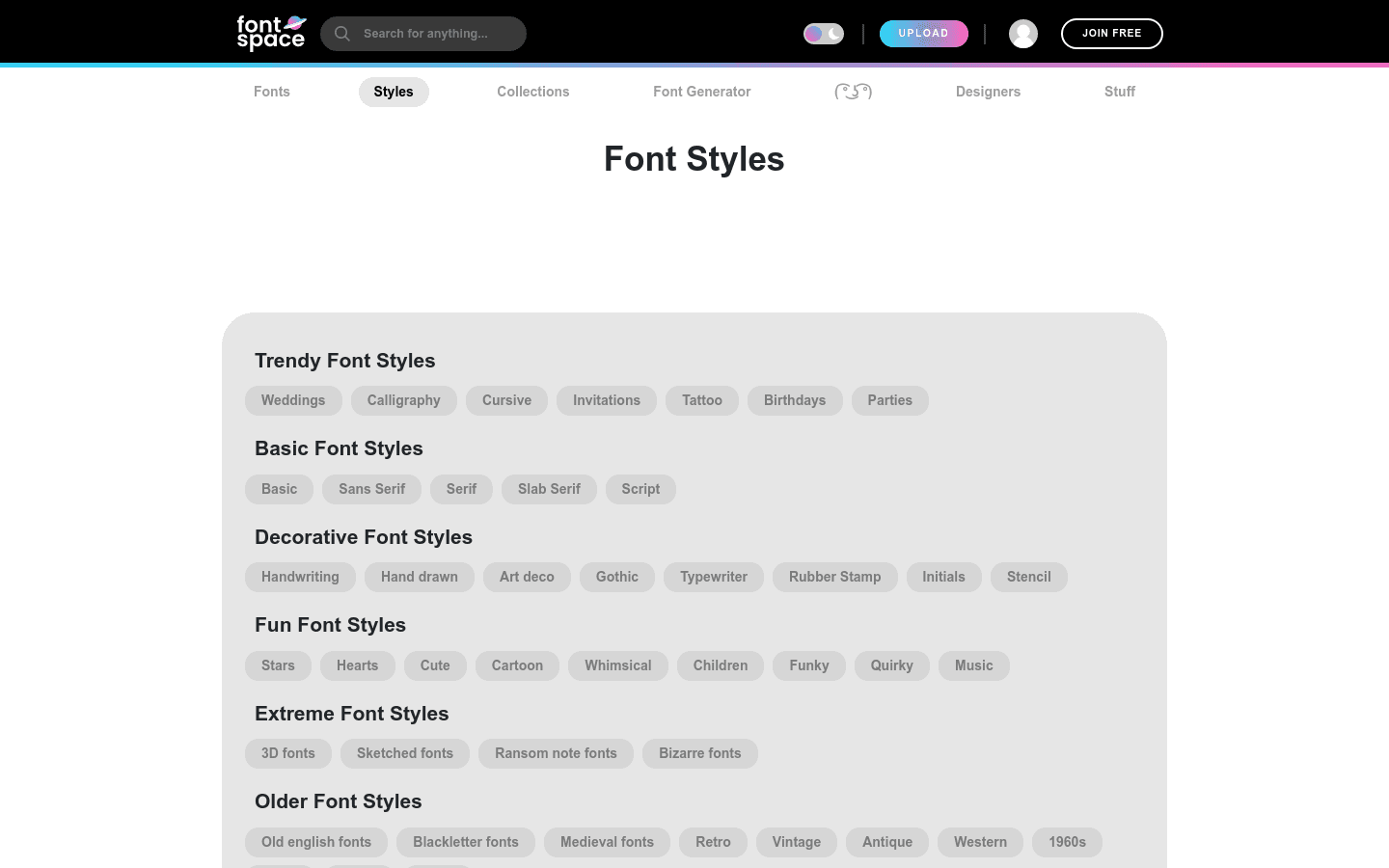Open 3D fonts under Extreme Font Styles
The width and height of the screenshot is (1389, 868).
(287, 753)
